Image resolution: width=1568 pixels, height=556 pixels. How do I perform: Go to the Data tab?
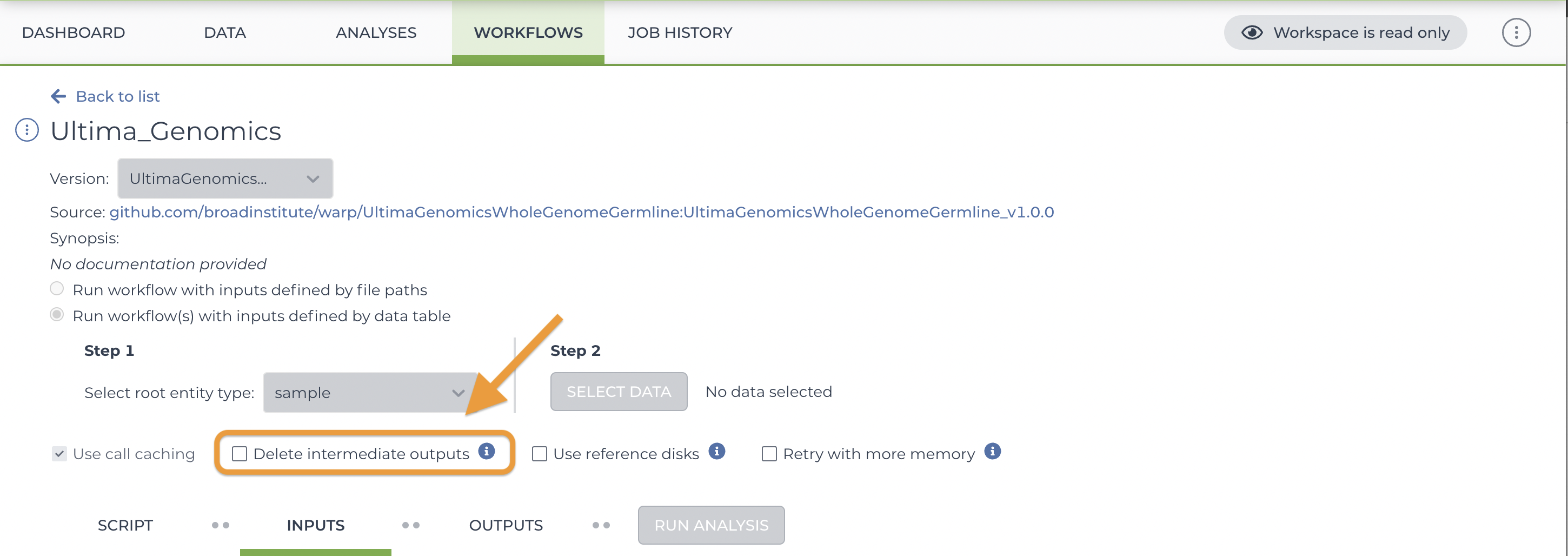point(225,33)
